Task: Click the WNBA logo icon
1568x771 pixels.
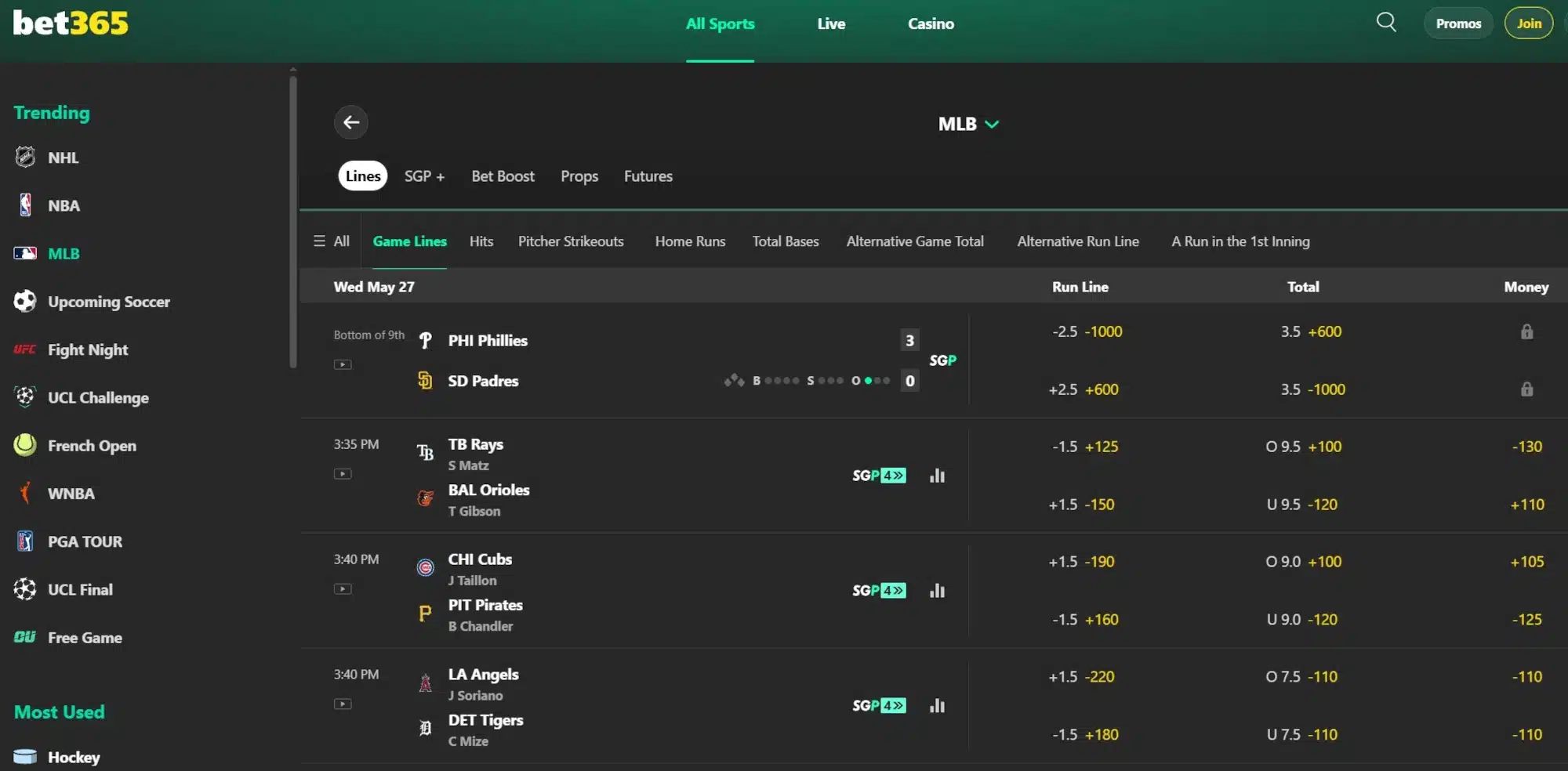Action: tap(25, 493)
